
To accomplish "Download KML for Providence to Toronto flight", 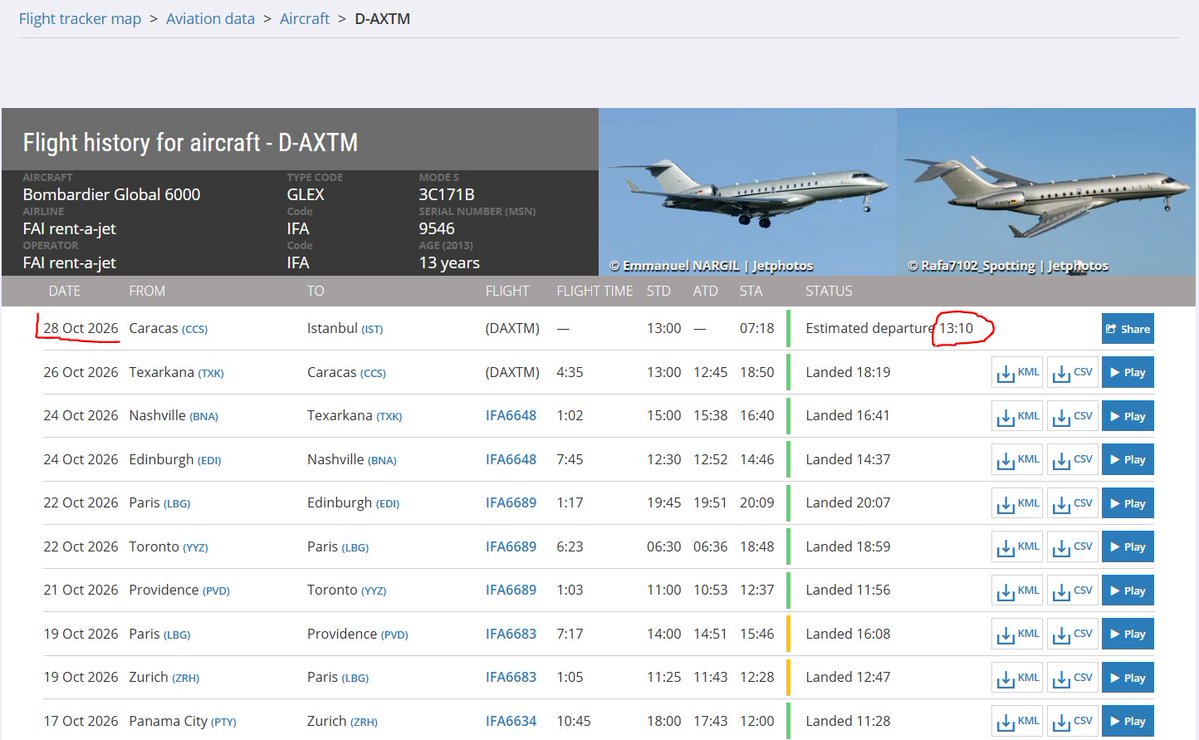I will tap(1018, 590).
